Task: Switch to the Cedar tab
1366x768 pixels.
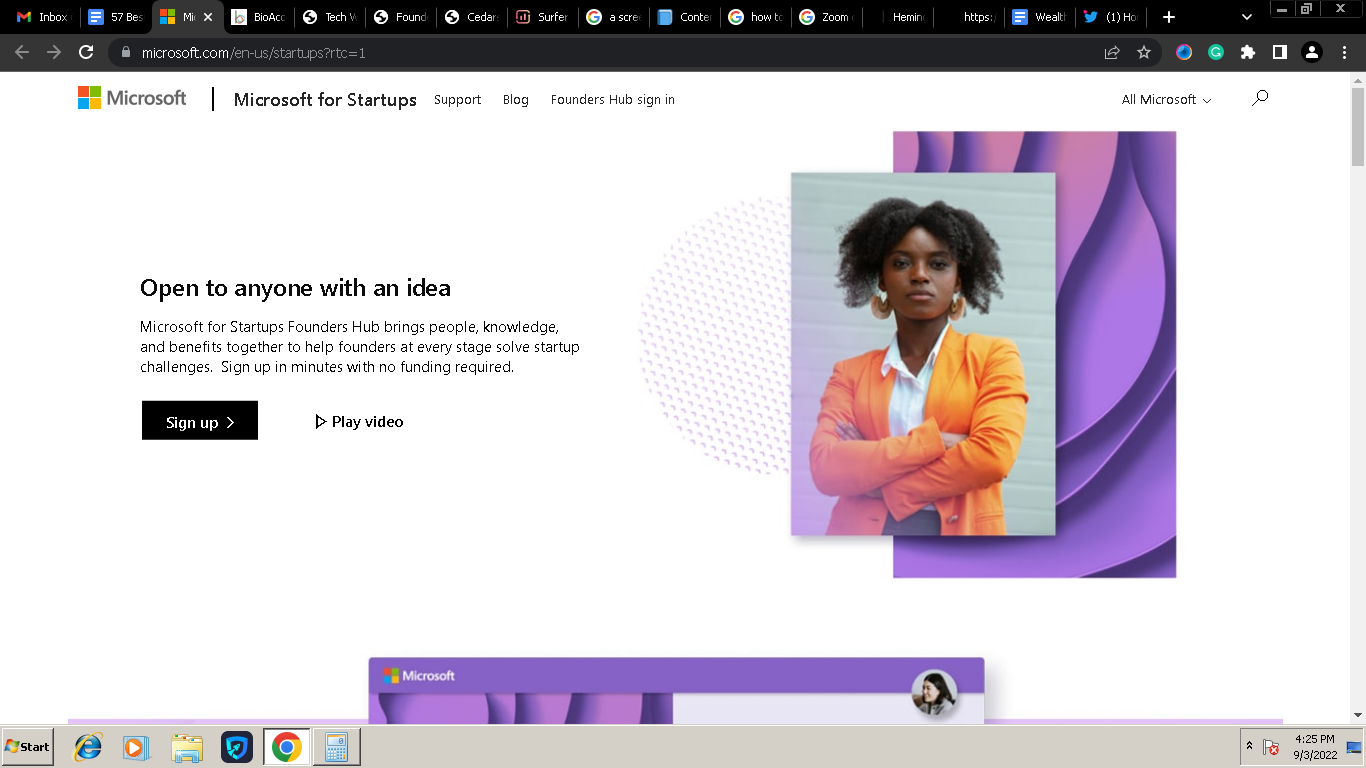Action: (x=471, y=17)
